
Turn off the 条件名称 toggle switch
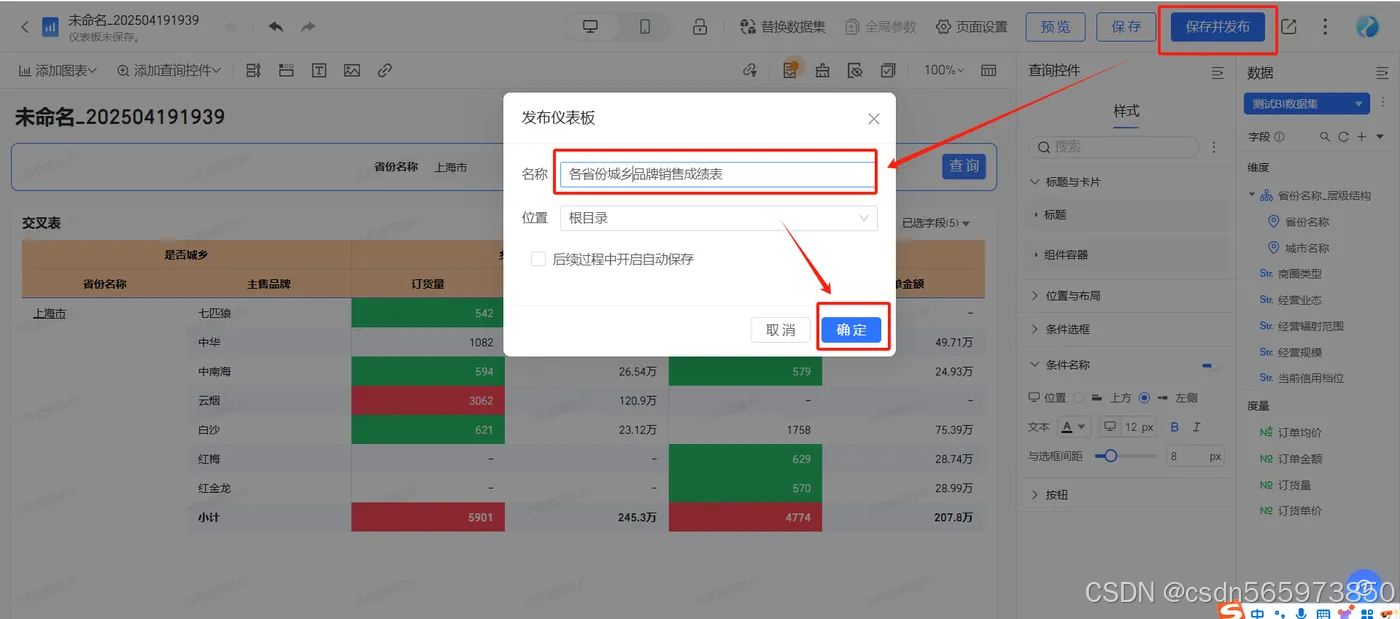(x=1208, y=364)
